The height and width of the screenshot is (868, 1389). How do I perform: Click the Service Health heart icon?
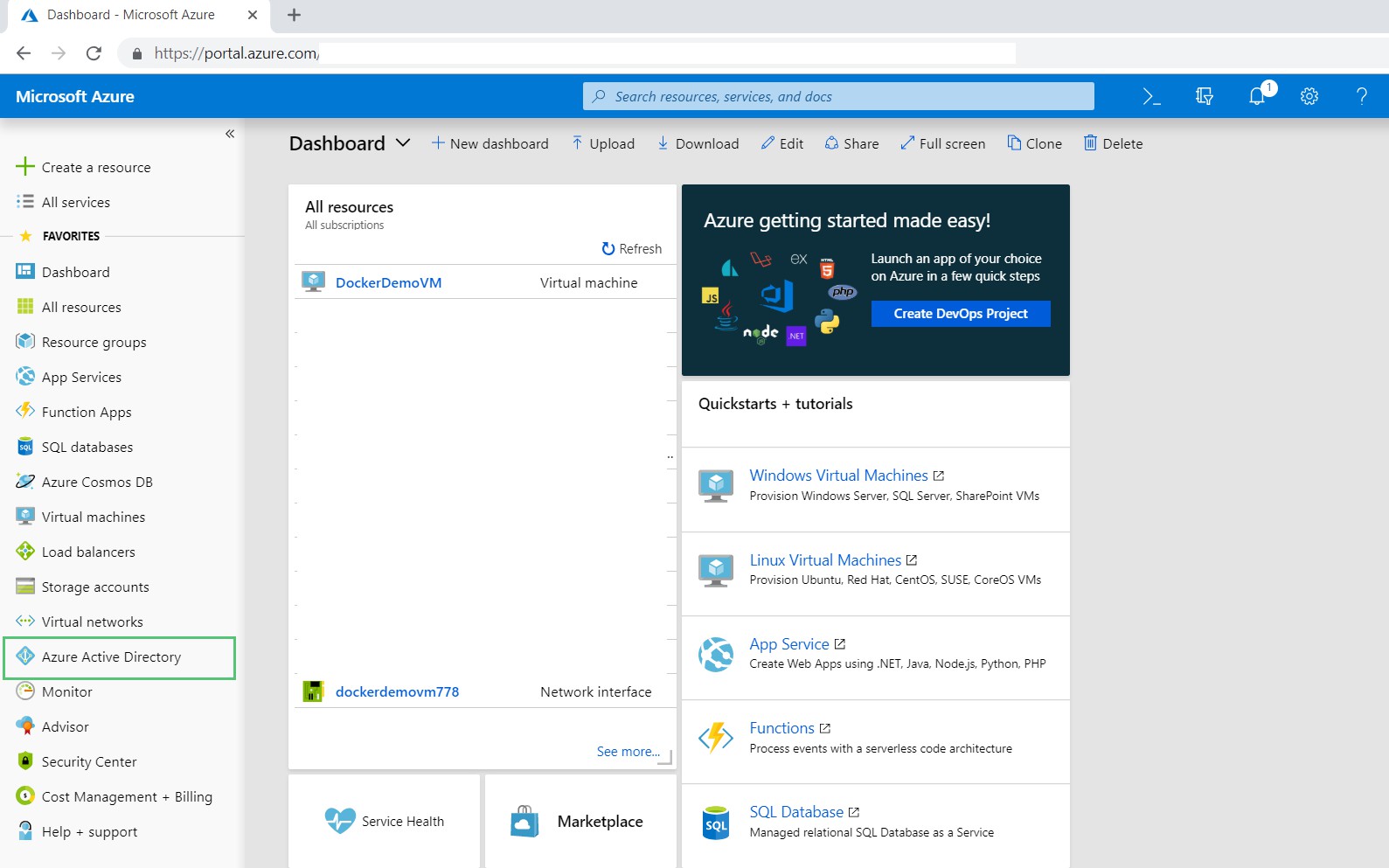(x=339, y=821)
